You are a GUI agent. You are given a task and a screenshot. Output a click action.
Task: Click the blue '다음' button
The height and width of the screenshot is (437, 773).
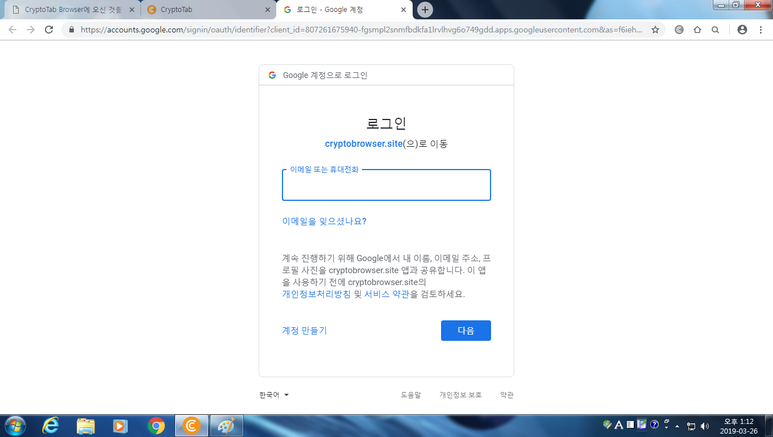pos(466,330)
